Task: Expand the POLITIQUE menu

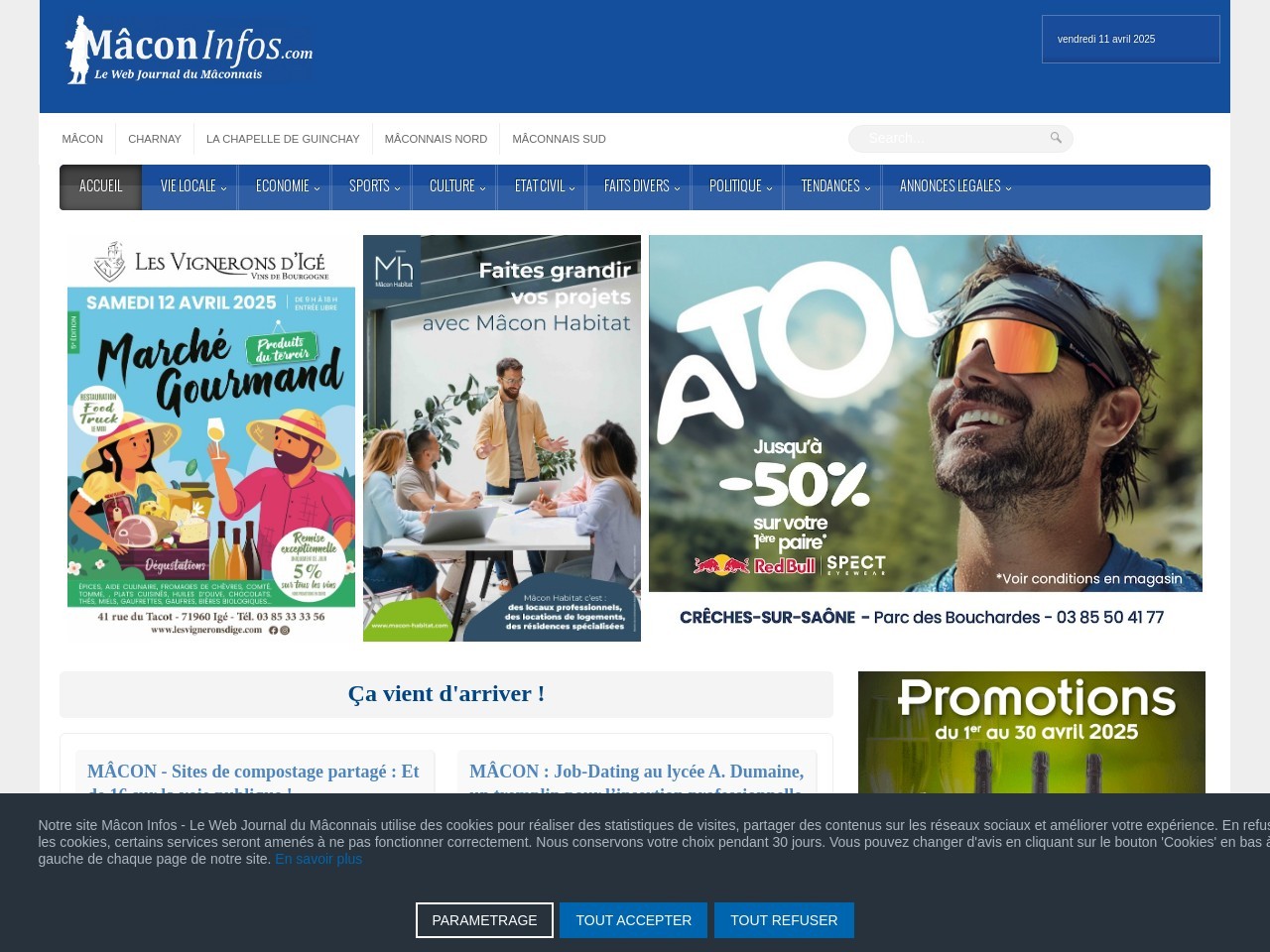Action: point(738,186)
